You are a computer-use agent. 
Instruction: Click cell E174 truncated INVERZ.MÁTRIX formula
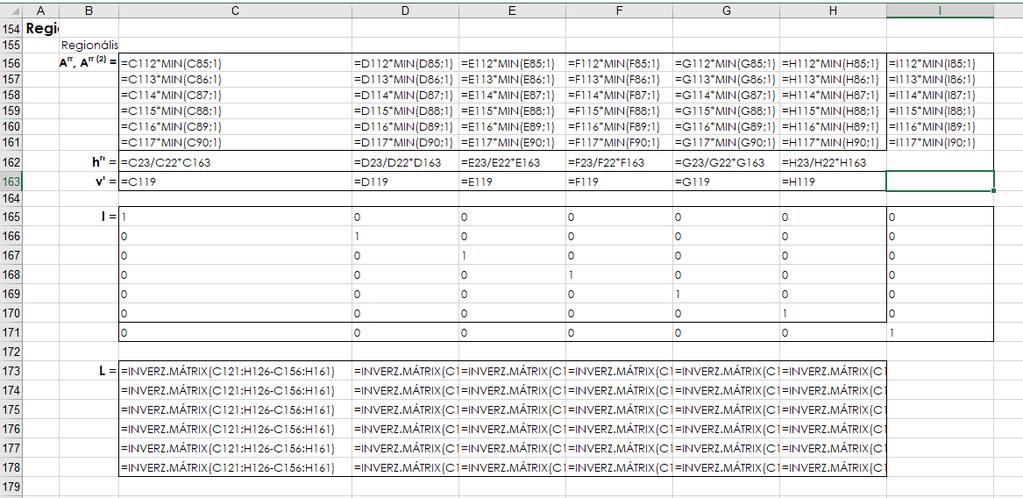tap(512, 390)
